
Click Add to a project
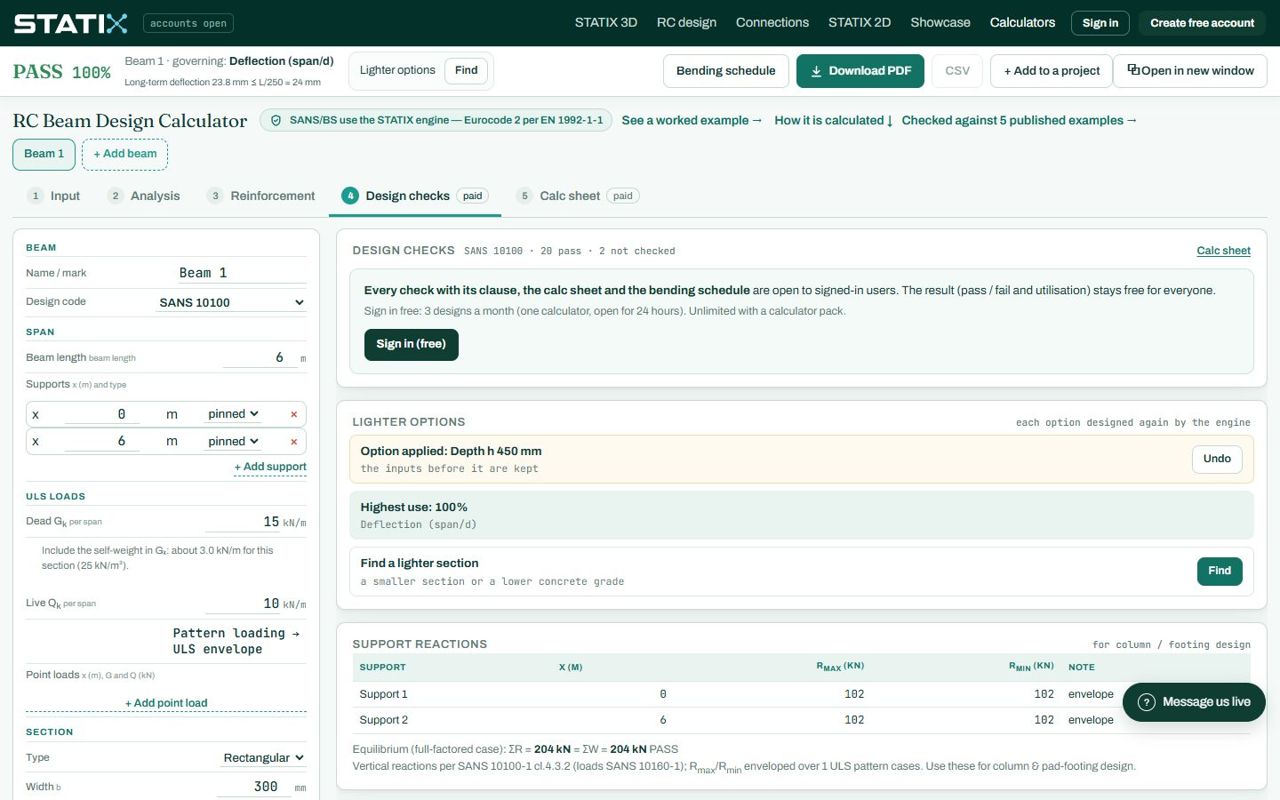pyautogui.click(x=1052, y=71)
